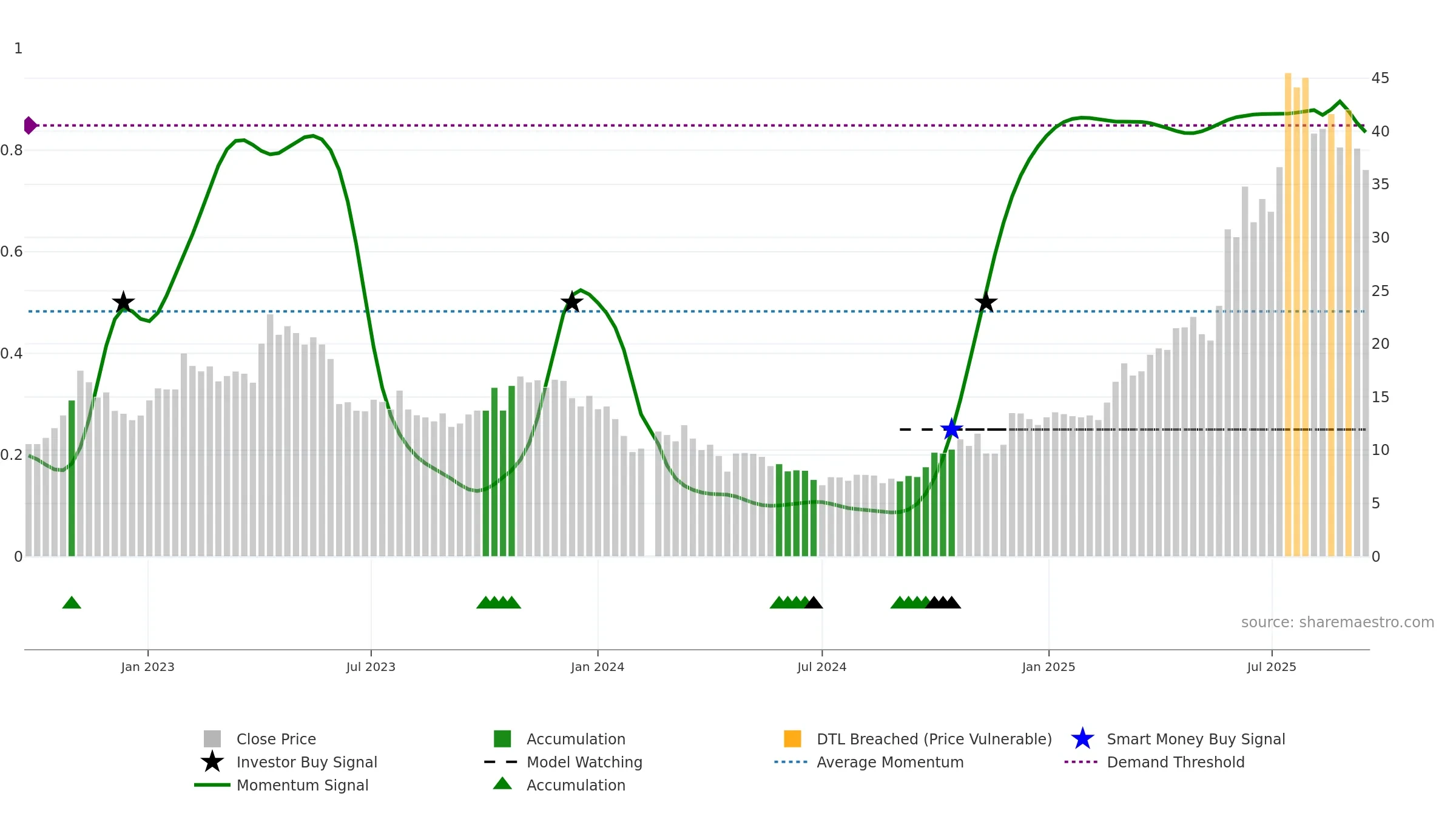
Task: Click the green Accumulation bar legend swatch
Action: coord(502,739)
